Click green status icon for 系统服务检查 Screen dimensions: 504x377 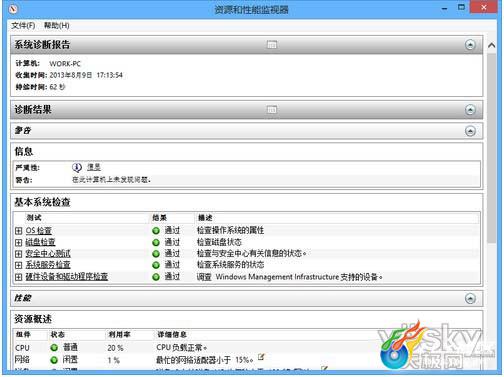(x=156, y=265)
